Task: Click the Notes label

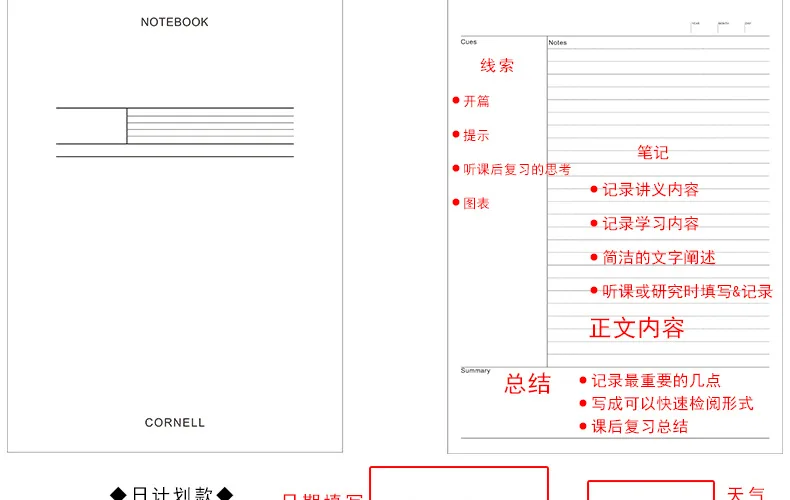Action: pos(558,43)
